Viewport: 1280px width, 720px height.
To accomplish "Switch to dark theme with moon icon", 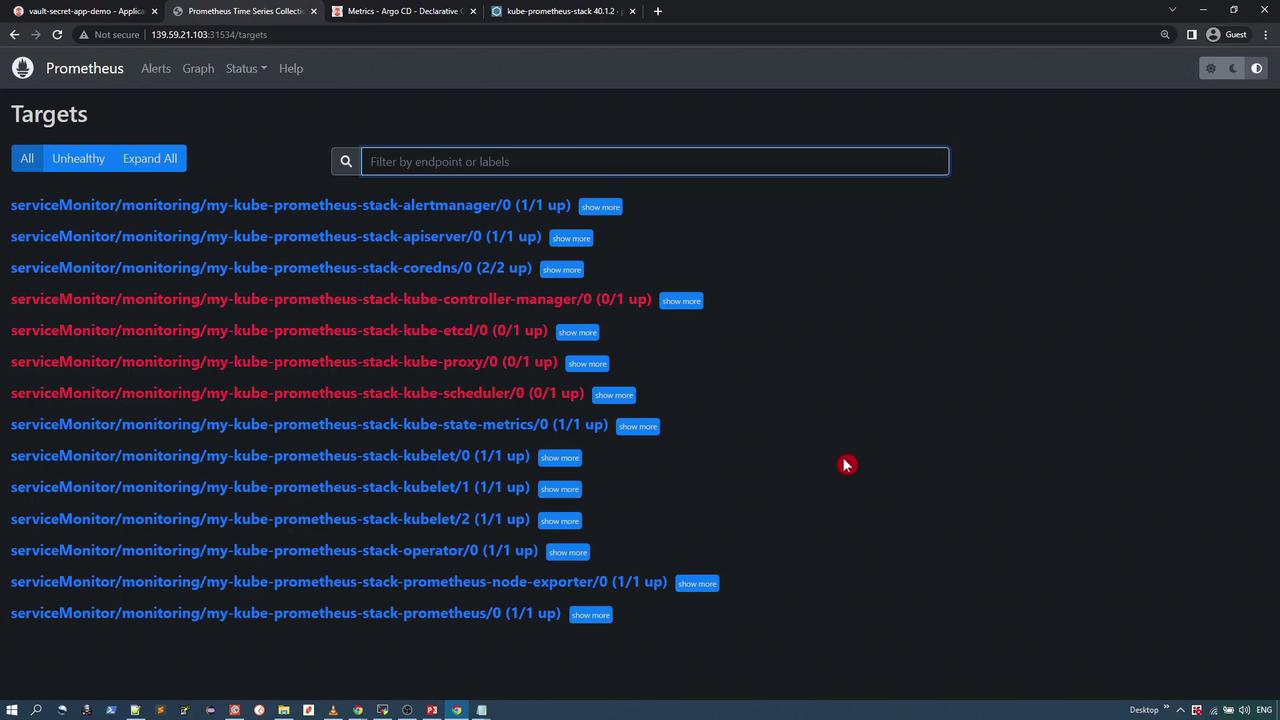I will [x=1233, y=68].
